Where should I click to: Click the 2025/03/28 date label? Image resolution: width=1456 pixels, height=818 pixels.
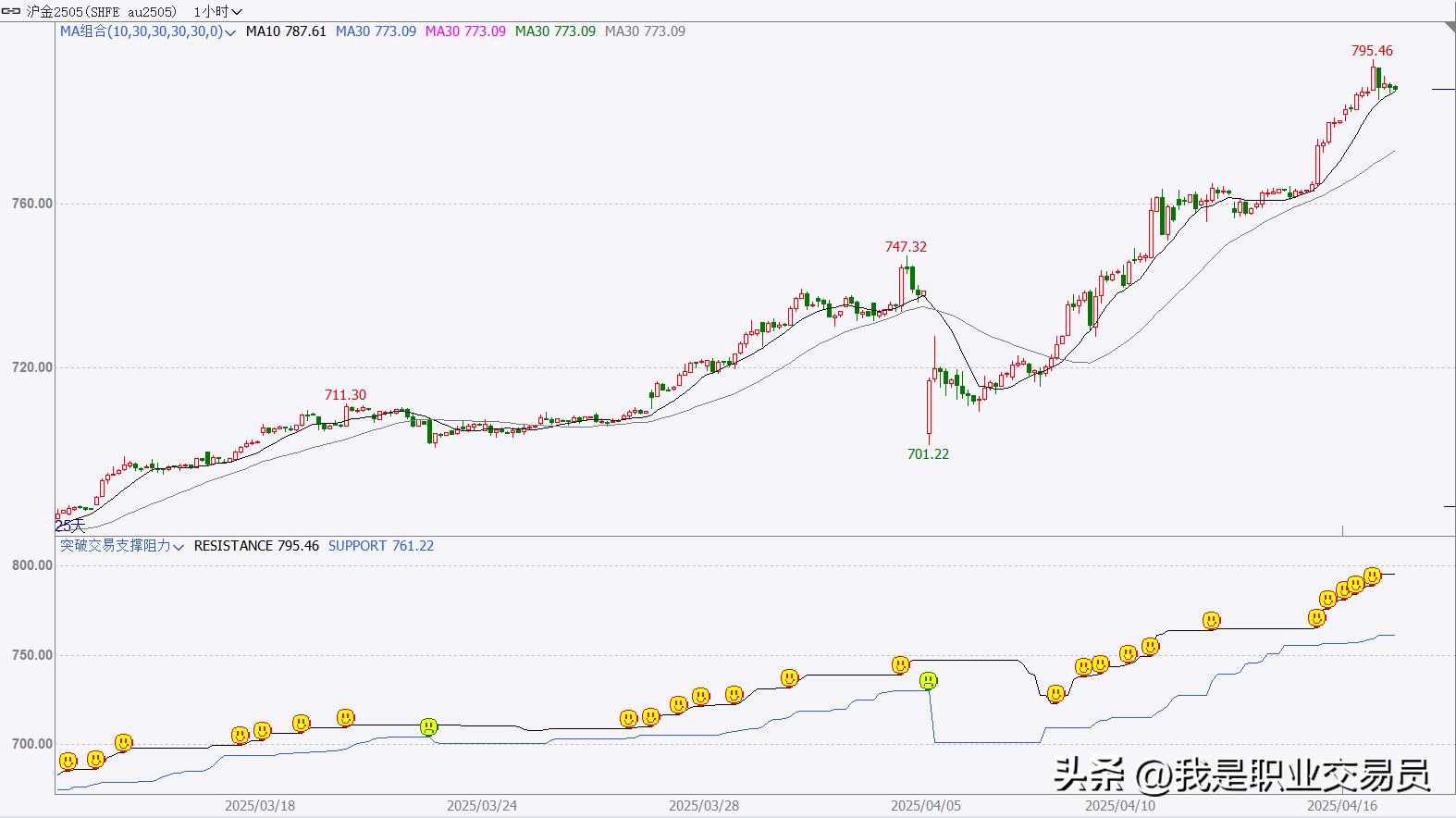704,806
